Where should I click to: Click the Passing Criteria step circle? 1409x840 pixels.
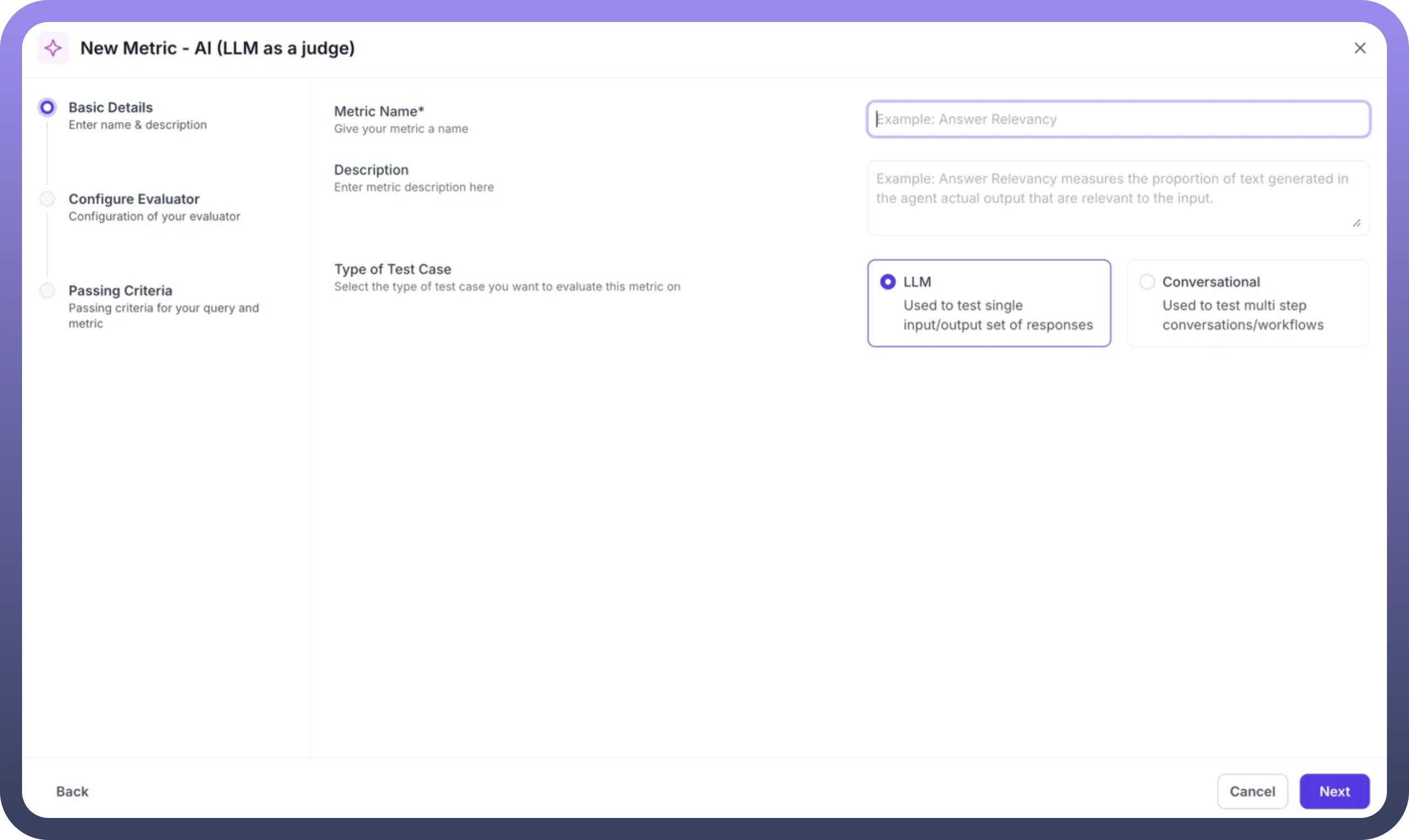coord(47,290)
